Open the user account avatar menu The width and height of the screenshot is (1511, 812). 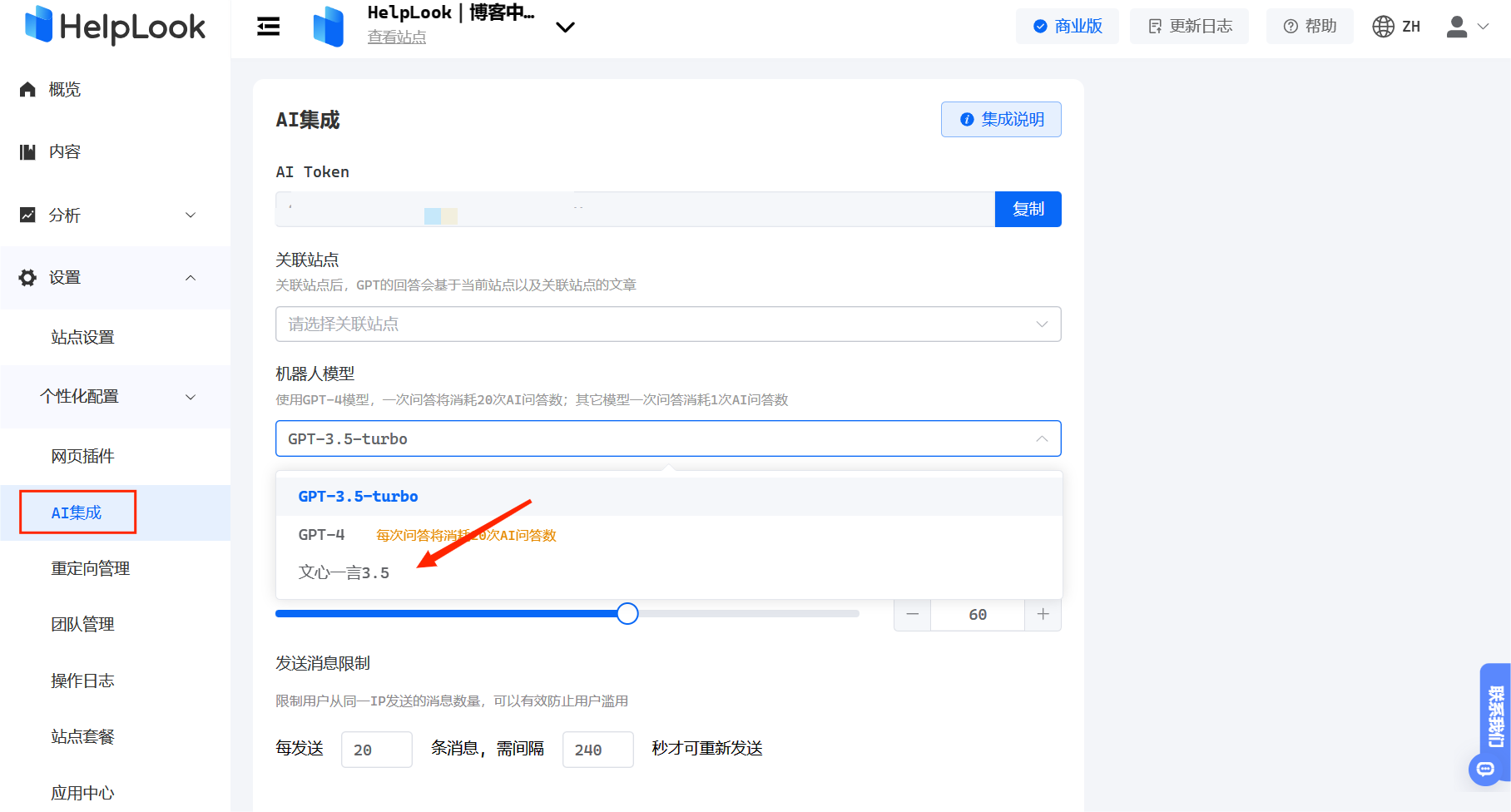click(x=1457, y=27)
